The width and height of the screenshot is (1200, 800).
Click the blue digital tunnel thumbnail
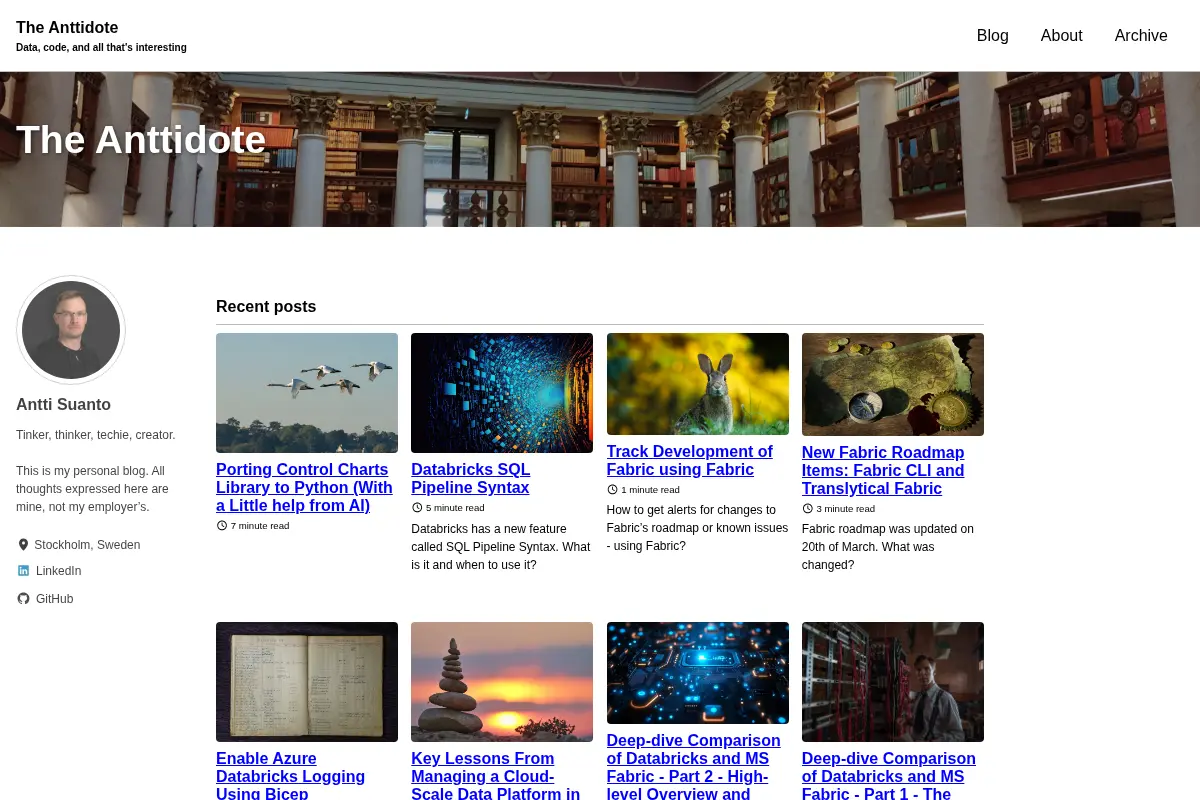click(502, 393)
